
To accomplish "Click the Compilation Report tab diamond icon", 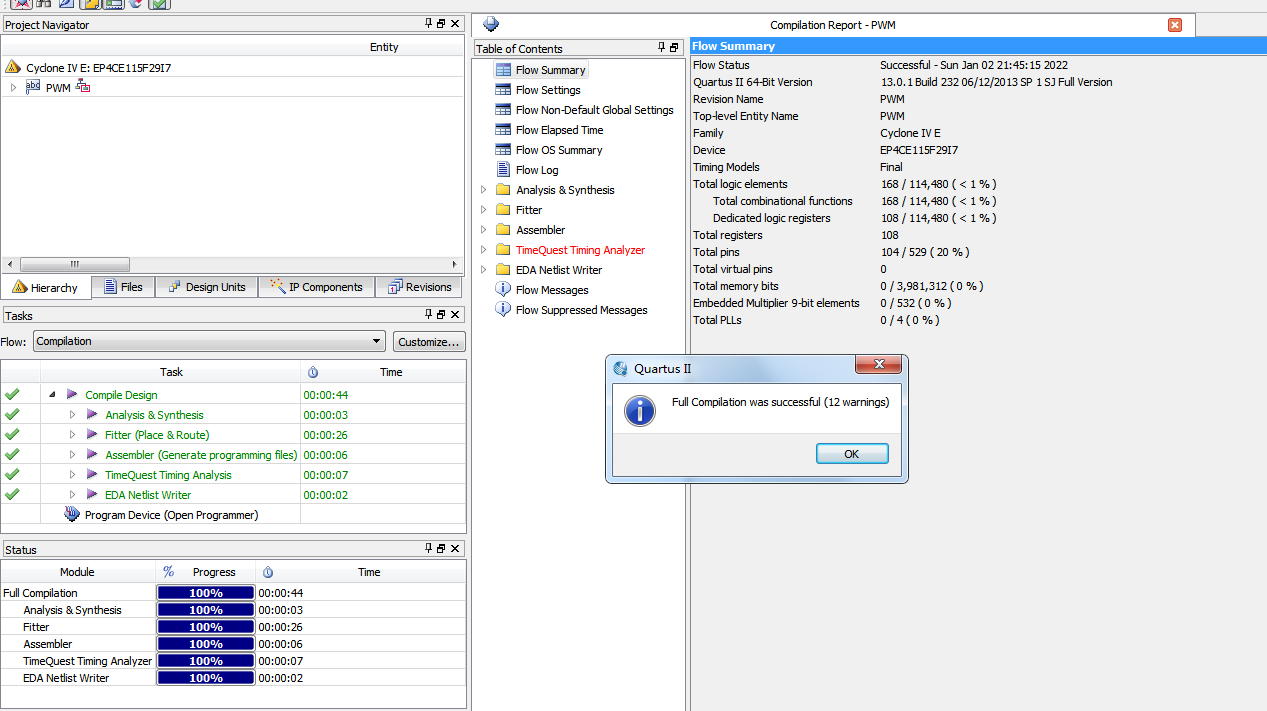I will [x=491, y=25].
